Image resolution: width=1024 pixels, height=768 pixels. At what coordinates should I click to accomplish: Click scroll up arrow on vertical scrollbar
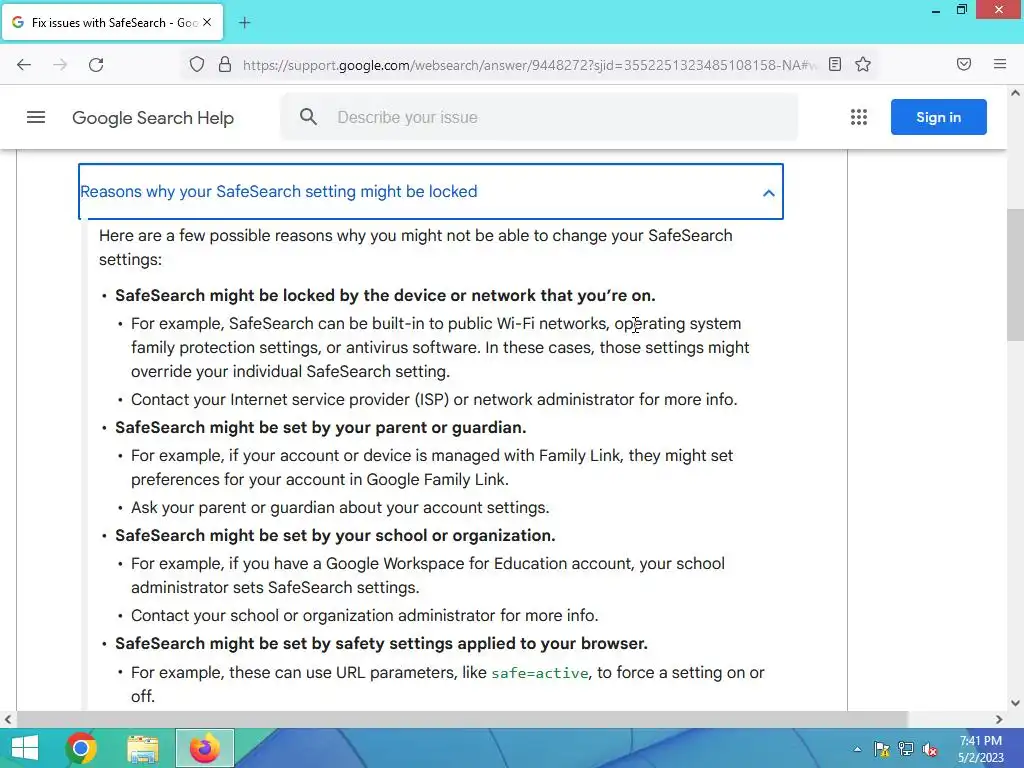tap(1015, 93)
